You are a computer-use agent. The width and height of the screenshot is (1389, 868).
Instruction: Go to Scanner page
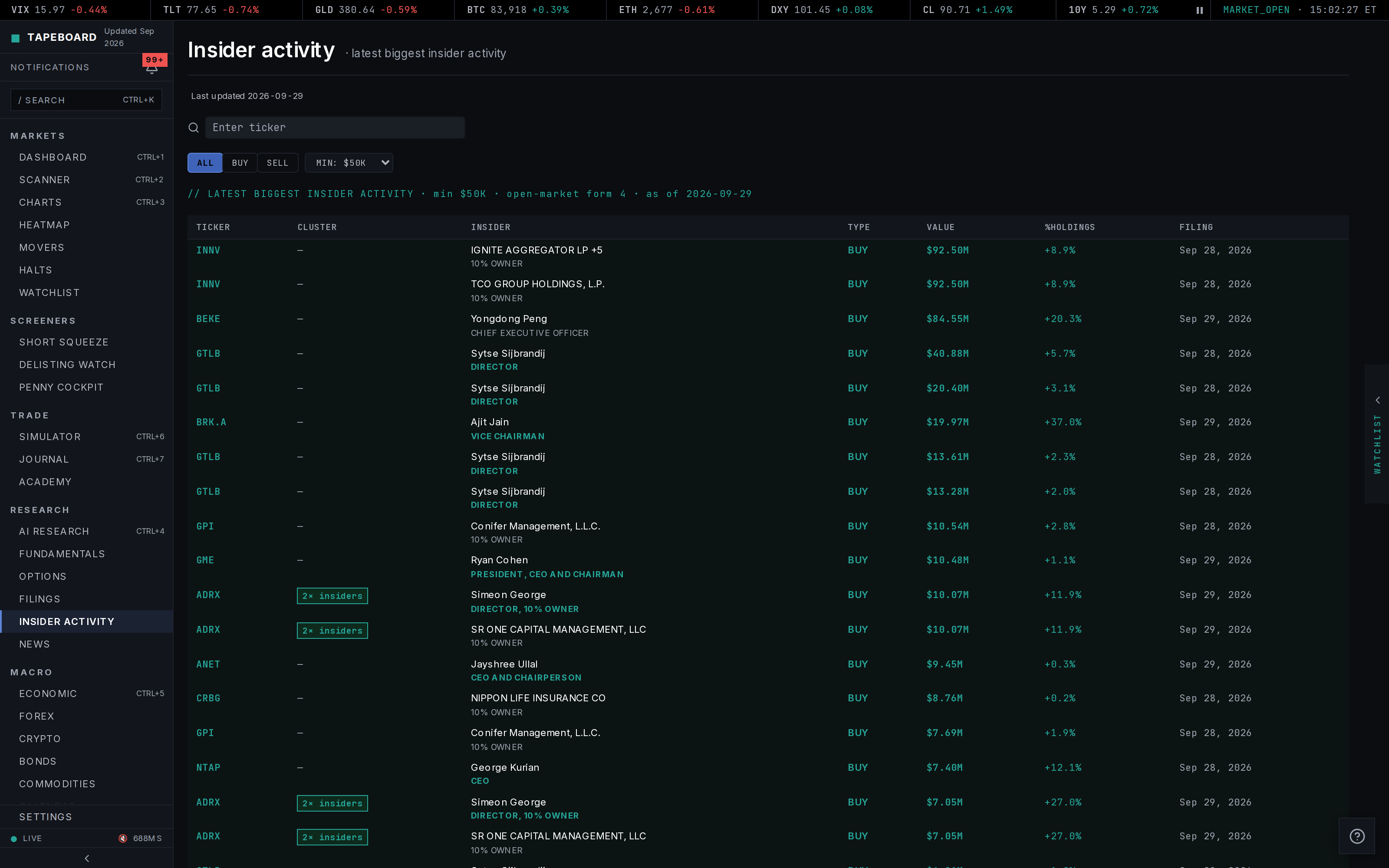click(87, 180)
